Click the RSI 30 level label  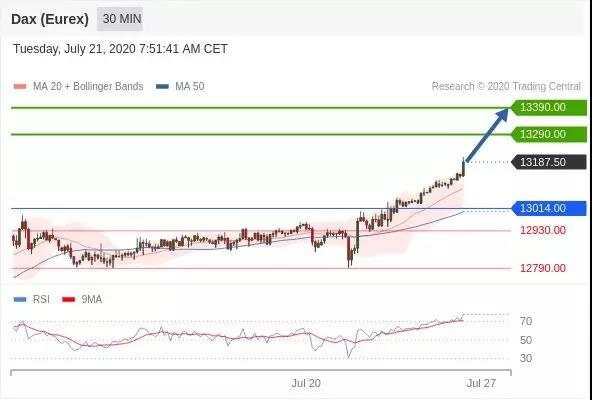point(526,358)
